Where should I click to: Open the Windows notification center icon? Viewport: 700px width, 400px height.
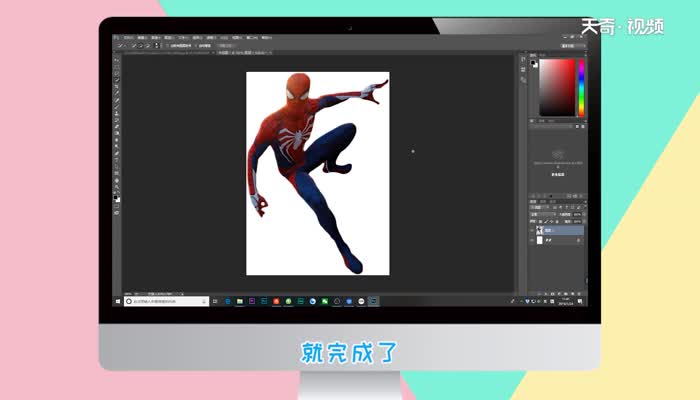tap(580, 301)
